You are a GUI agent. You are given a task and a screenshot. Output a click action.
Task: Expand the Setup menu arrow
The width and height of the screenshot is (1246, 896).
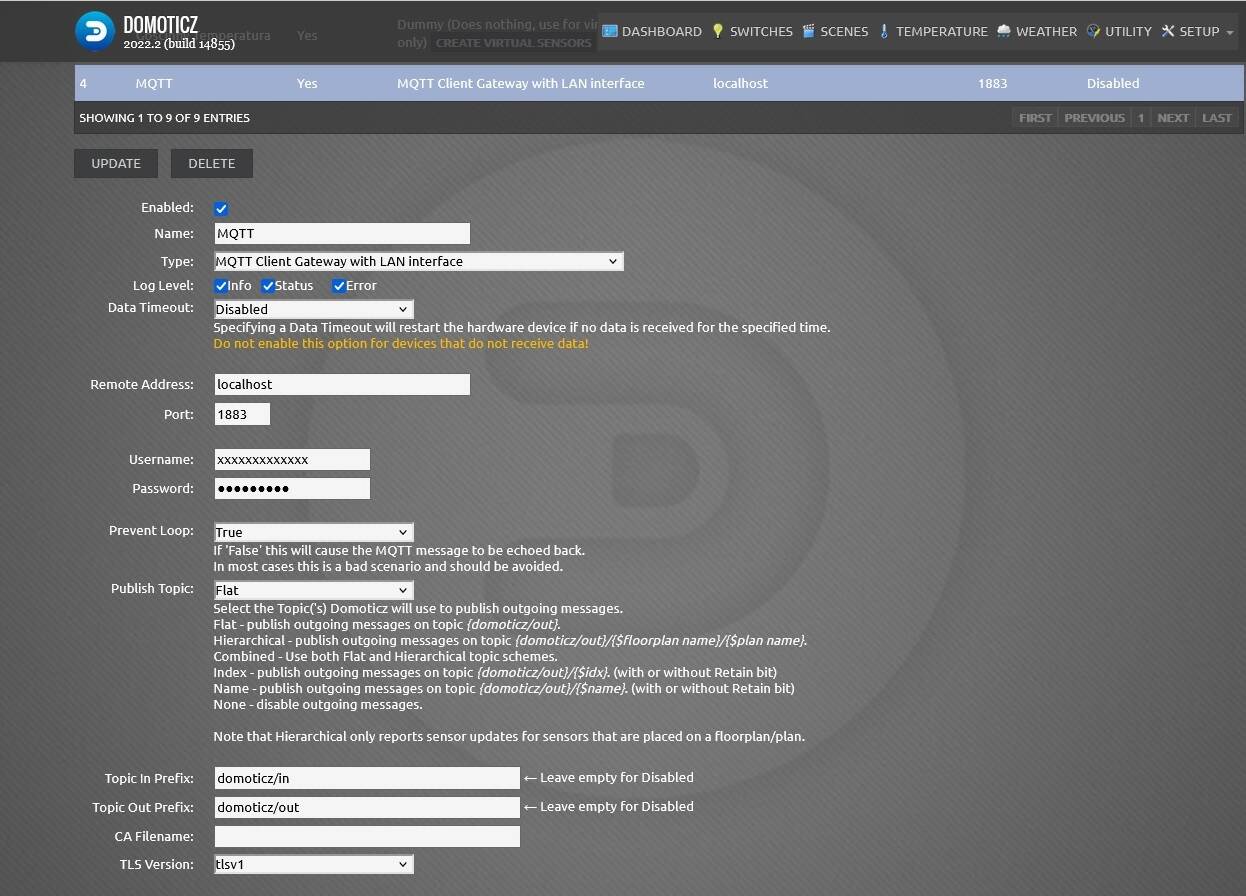point(1230,33)
